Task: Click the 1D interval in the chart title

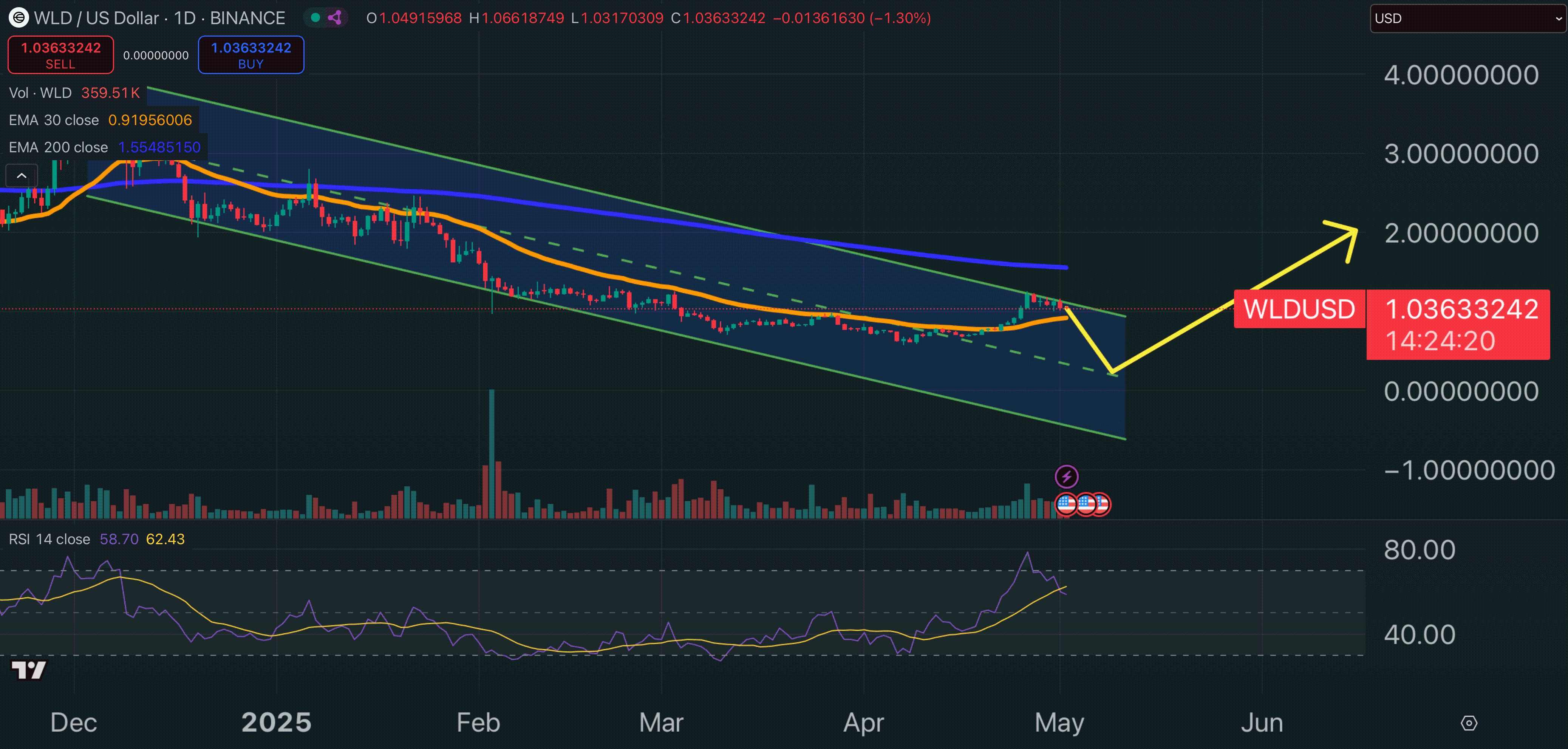Action: pos(184,18)
